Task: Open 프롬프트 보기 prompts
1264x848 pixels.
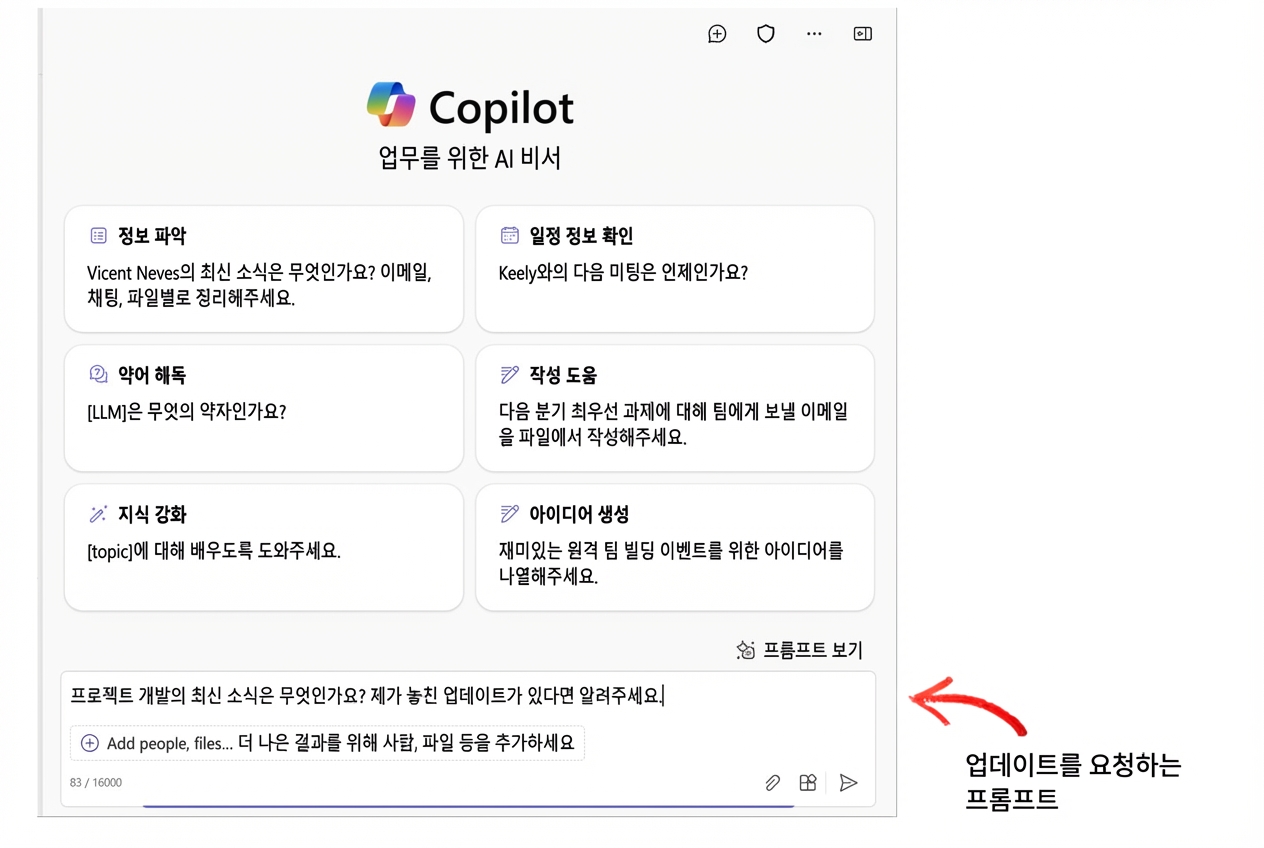Action: click(799, 650)
